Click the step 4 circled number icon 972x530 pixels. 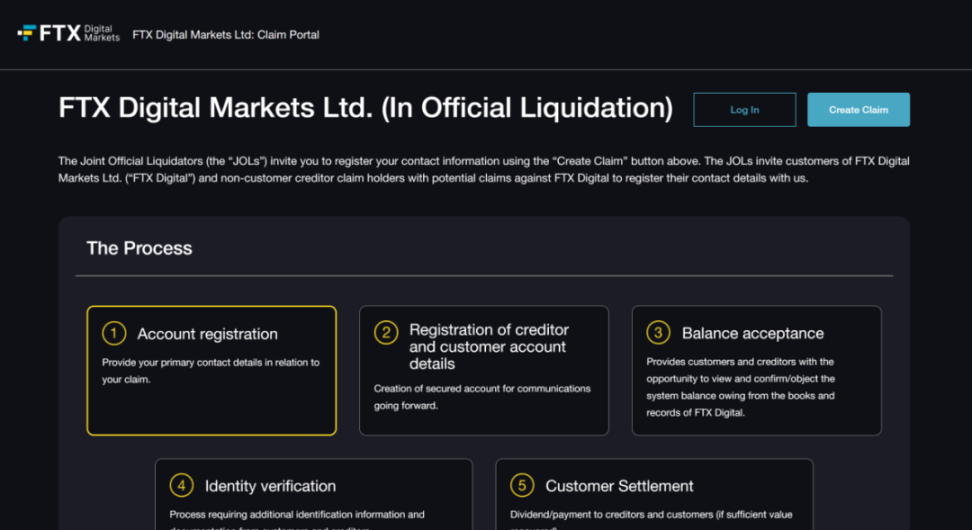point(181,486)
